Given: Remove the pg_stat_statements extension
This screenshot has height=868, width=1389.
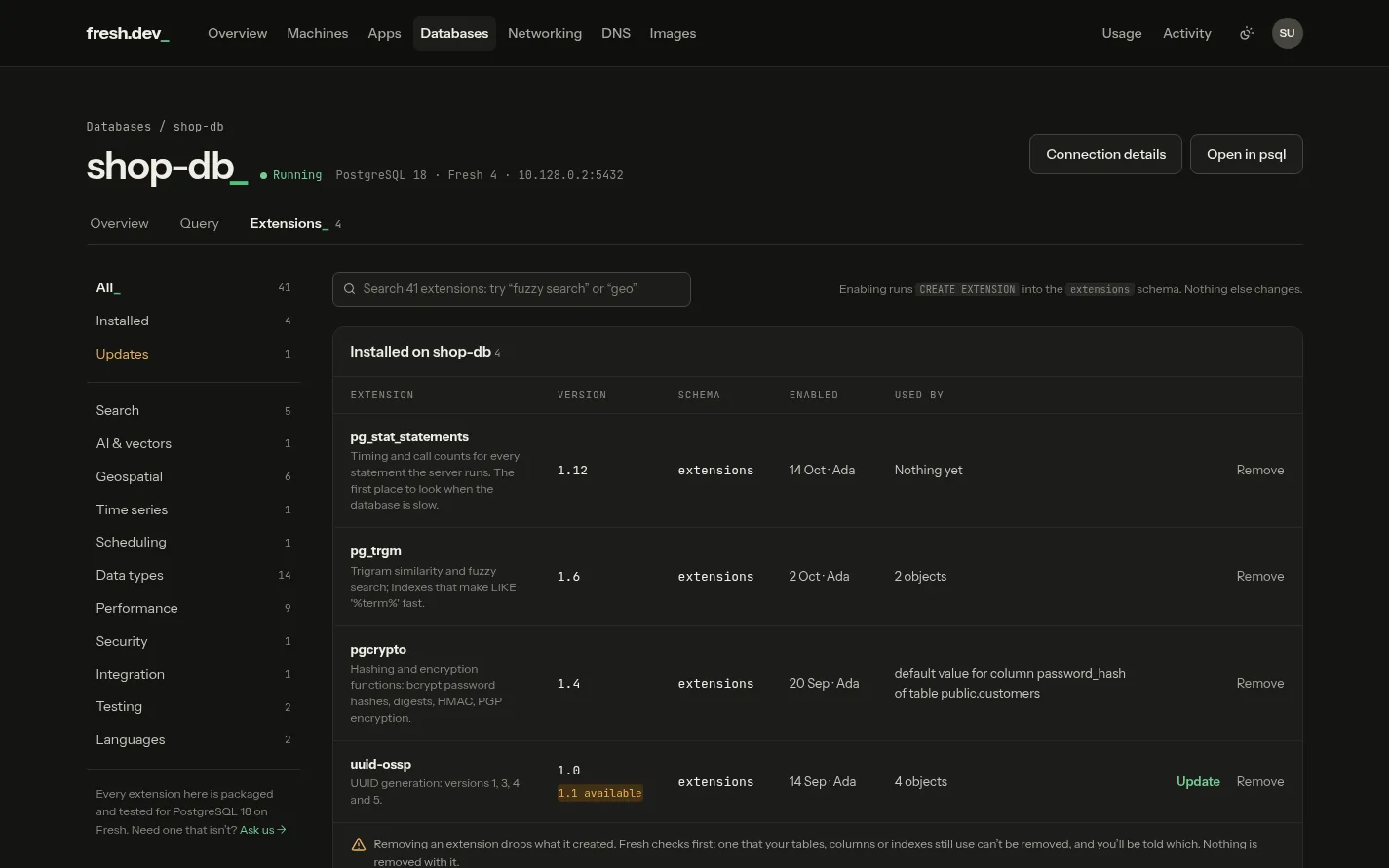Looking at the screenshot, I should coord(1259,470).
